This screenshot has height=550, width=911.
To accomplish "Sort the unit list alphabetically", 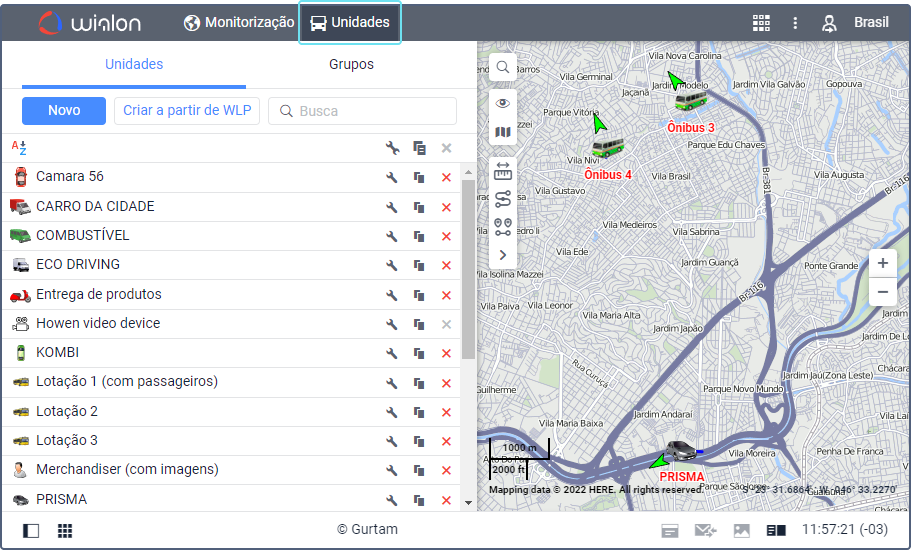I will (19, 148).
